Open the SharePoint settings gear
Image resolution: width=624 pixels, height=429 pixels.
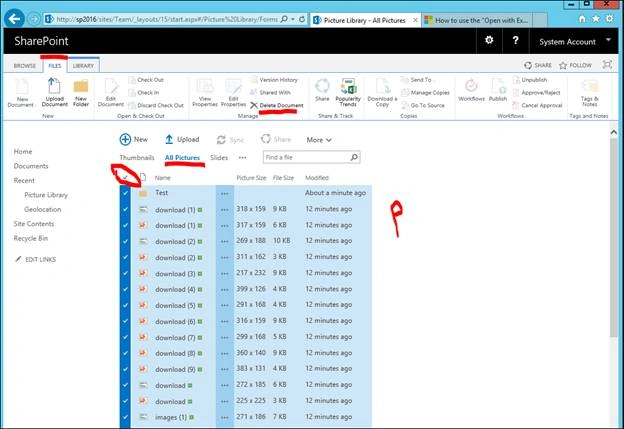[x=489, y=40]
